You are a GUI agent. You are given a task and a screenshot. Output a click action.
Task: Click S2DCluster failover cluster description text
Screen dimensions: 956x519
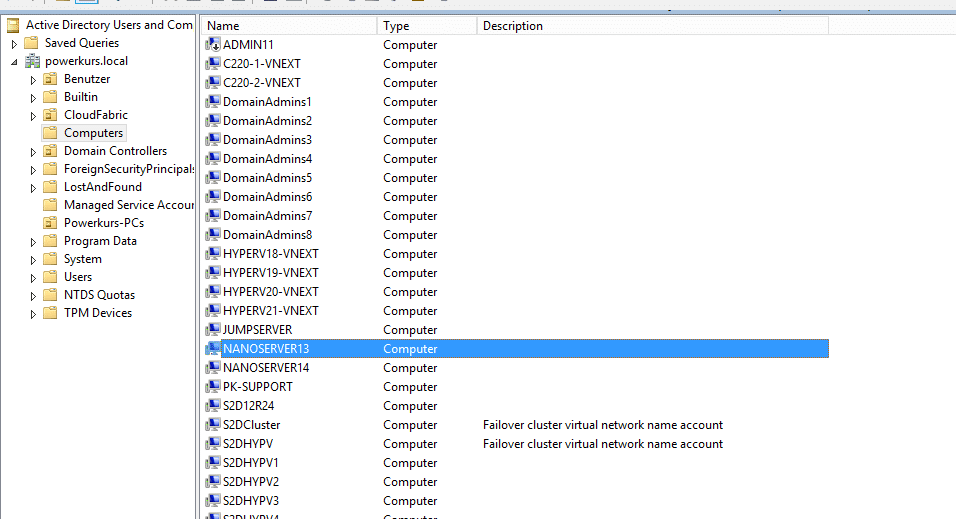tap(603, 424)
